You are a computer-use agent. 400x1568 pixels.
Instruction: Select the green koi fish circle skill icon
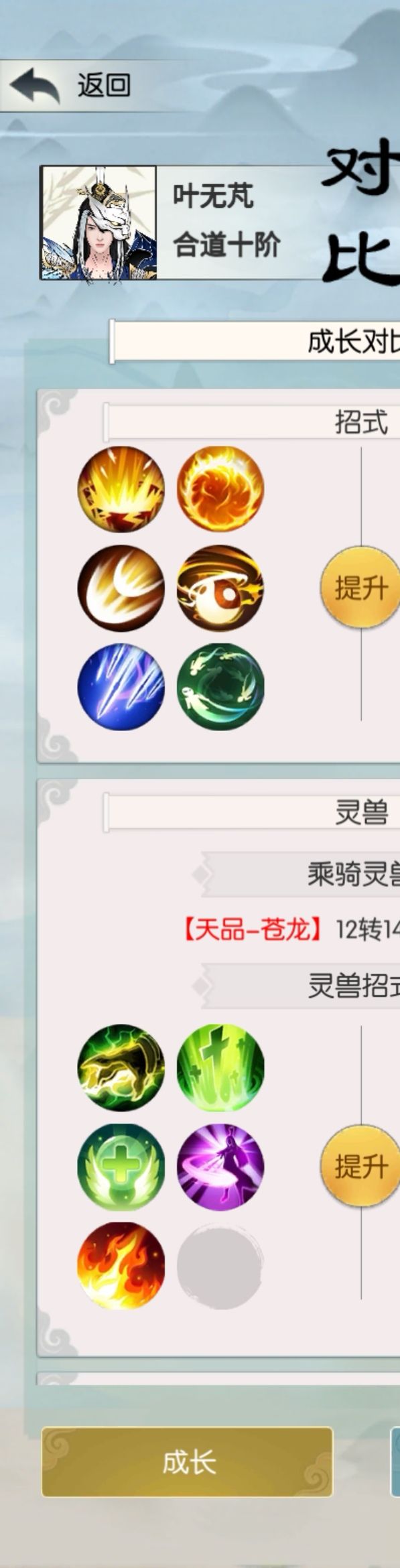point(220,687)
